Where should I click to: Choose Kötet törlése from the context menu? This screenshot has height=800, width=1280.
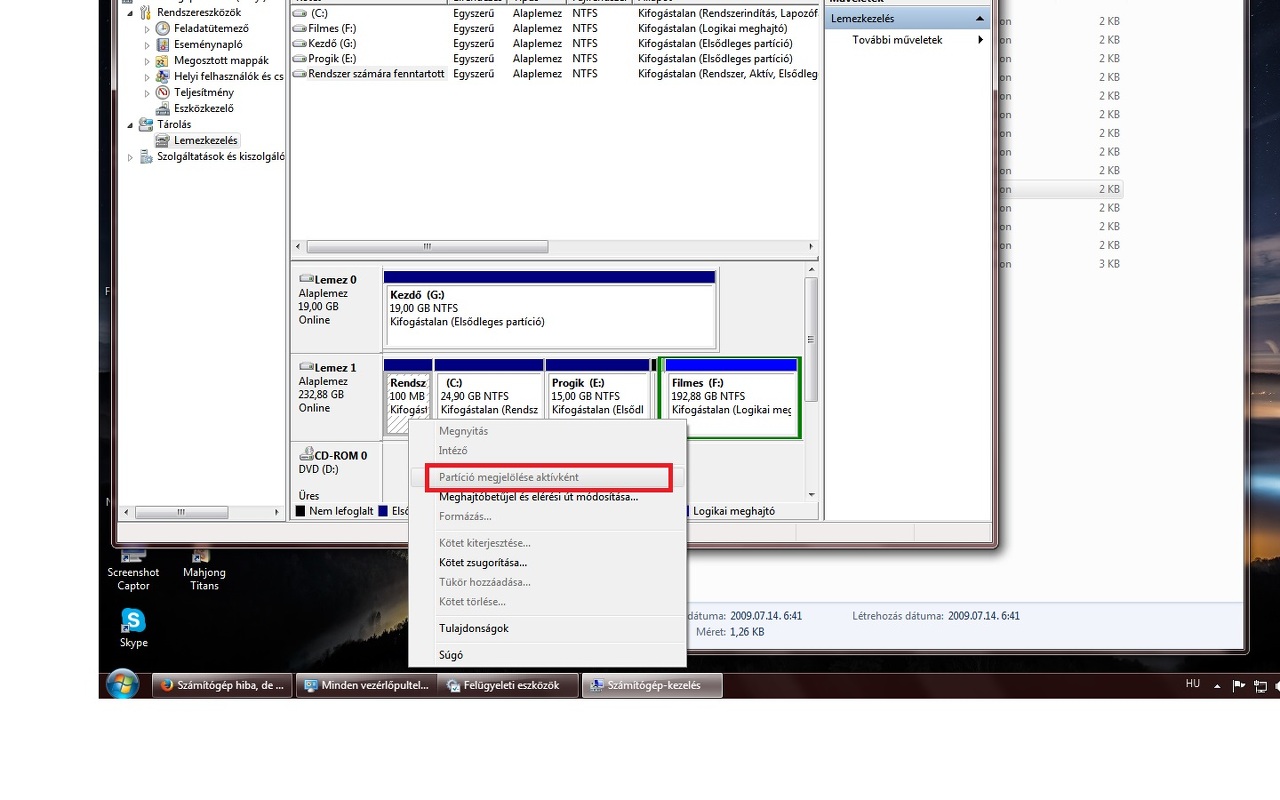click(547, 602)
